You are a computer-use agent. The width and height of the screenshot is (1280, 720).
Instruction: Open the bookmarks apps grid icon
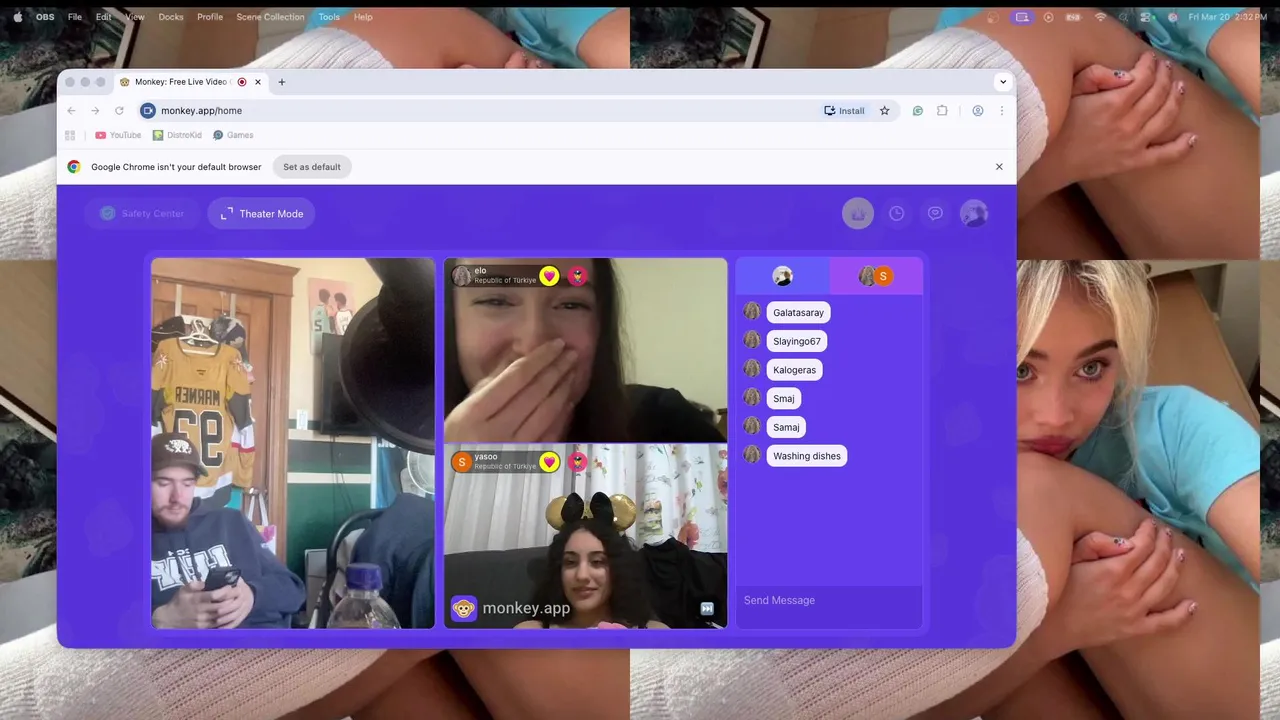point(70,135)
